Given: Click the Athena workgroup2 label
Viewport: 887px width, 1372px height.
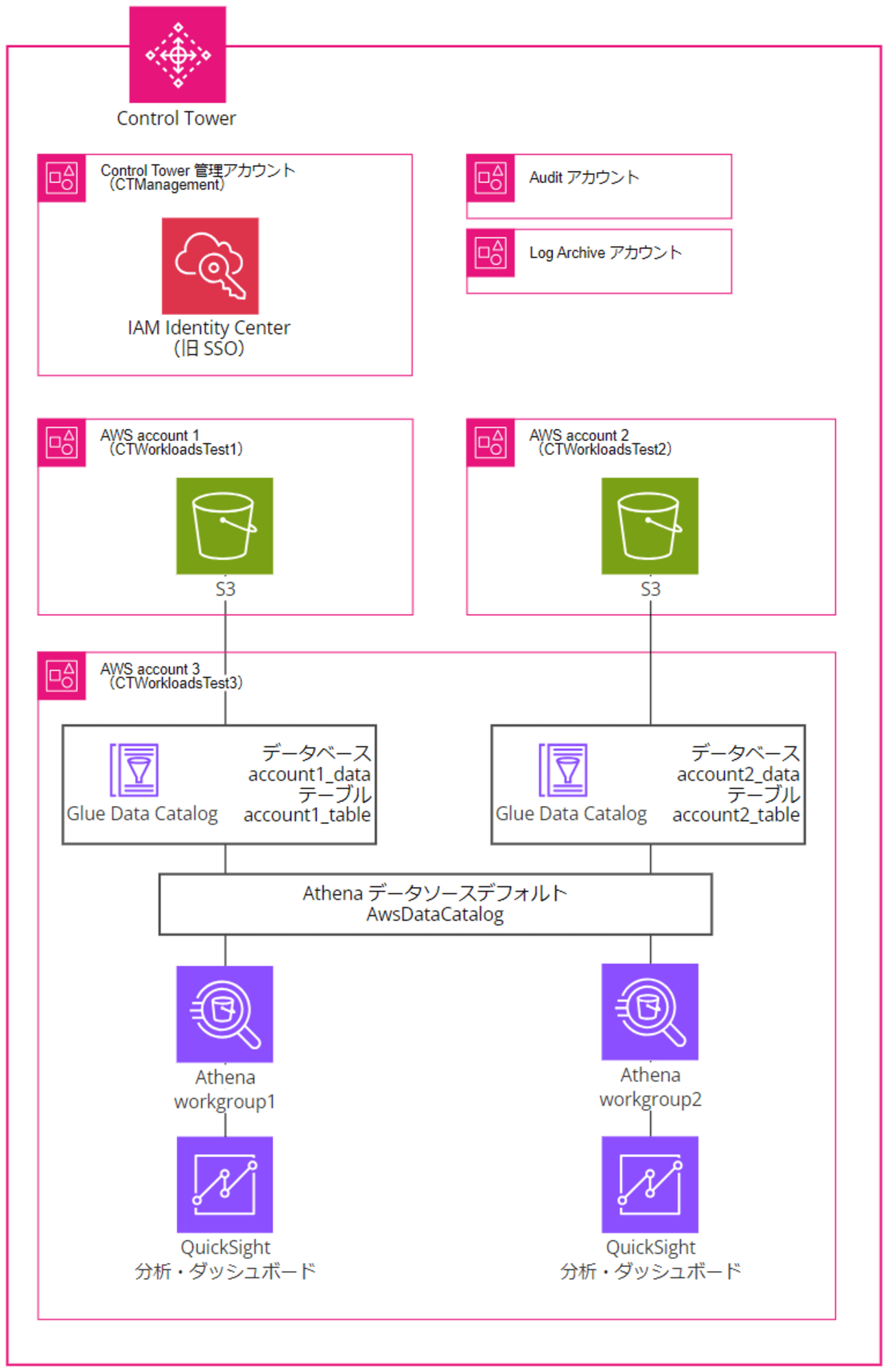Looking at the screenshot, I should pos(650,1087).
